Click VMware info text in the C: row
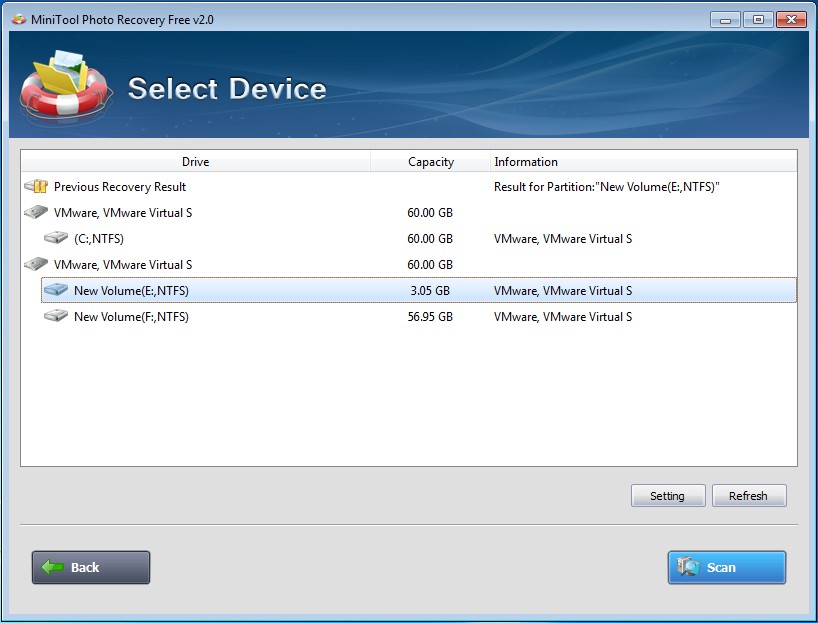818x623 pixels. (x=563, y=238)
